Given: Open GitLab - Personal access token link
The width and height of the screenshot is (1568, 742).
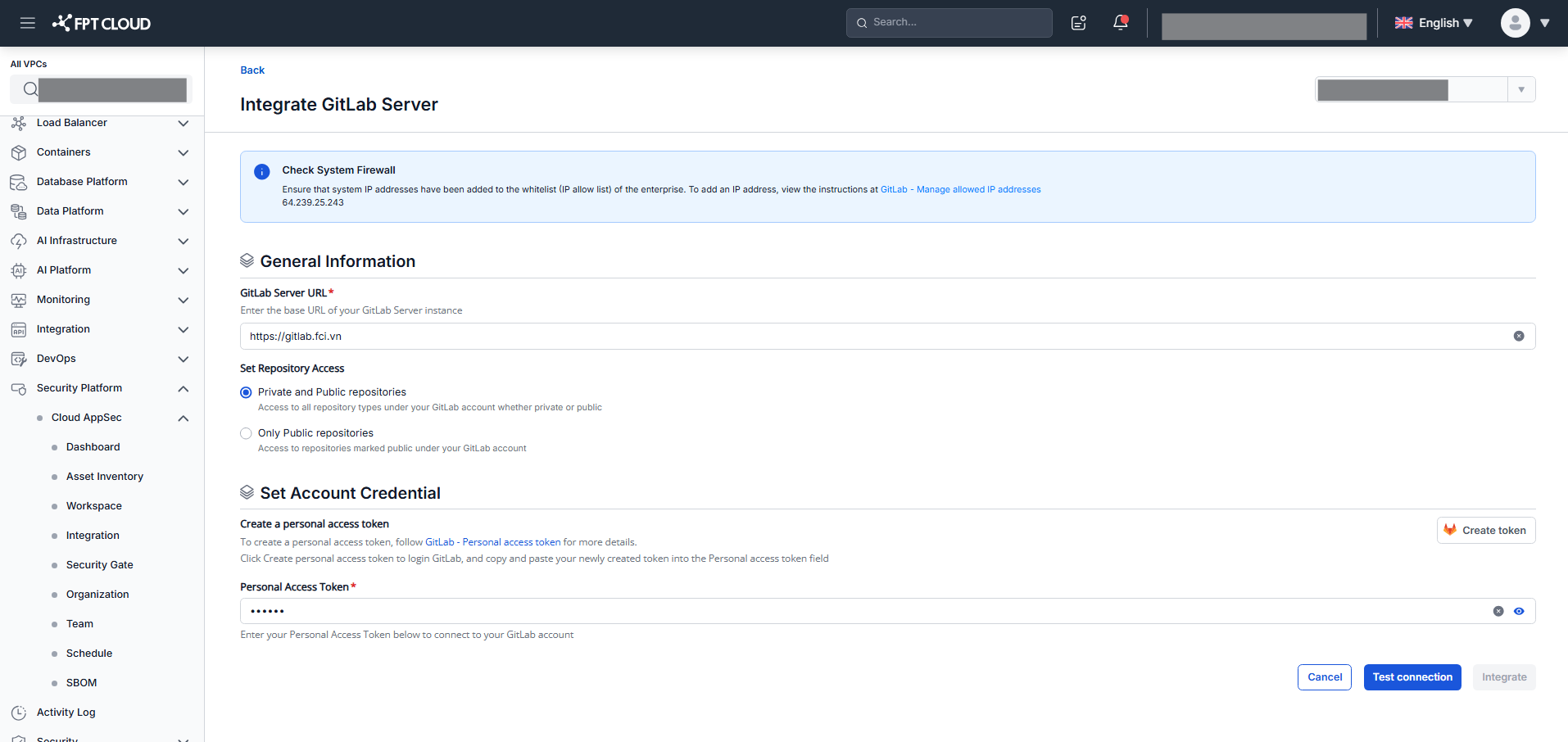Looking at the screenshot, I should (492, 542).
